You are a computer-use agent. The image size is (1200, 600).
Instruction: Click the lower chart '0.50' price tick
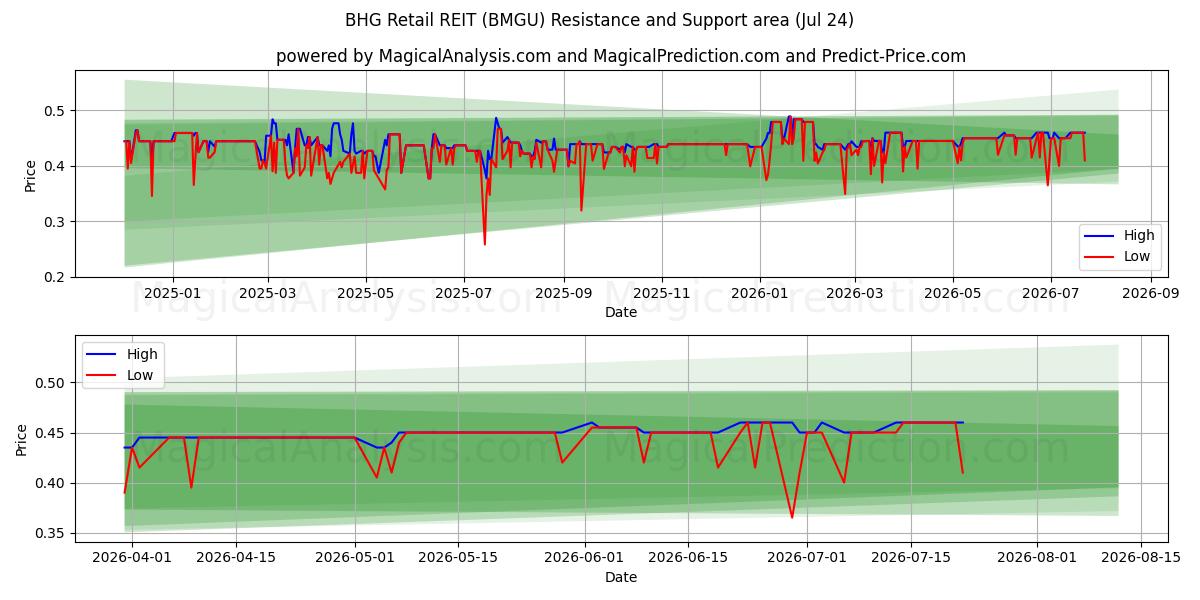click(52, 383)
